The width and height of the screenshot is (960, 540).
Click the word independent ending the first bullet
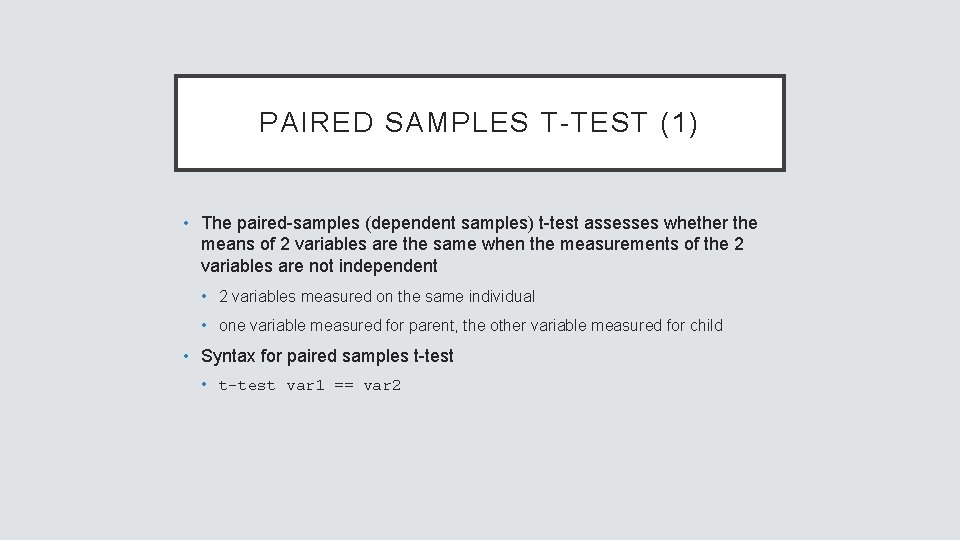pos(388,266)
